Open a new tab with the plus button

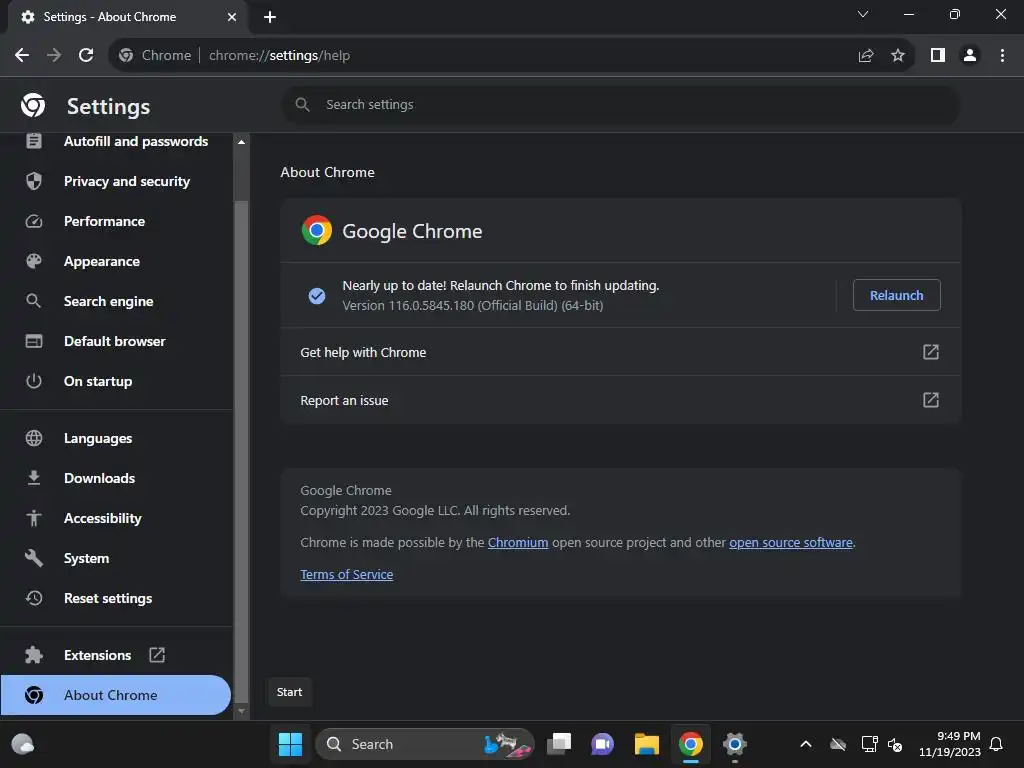pyautogui.click(x=270, y=17)
